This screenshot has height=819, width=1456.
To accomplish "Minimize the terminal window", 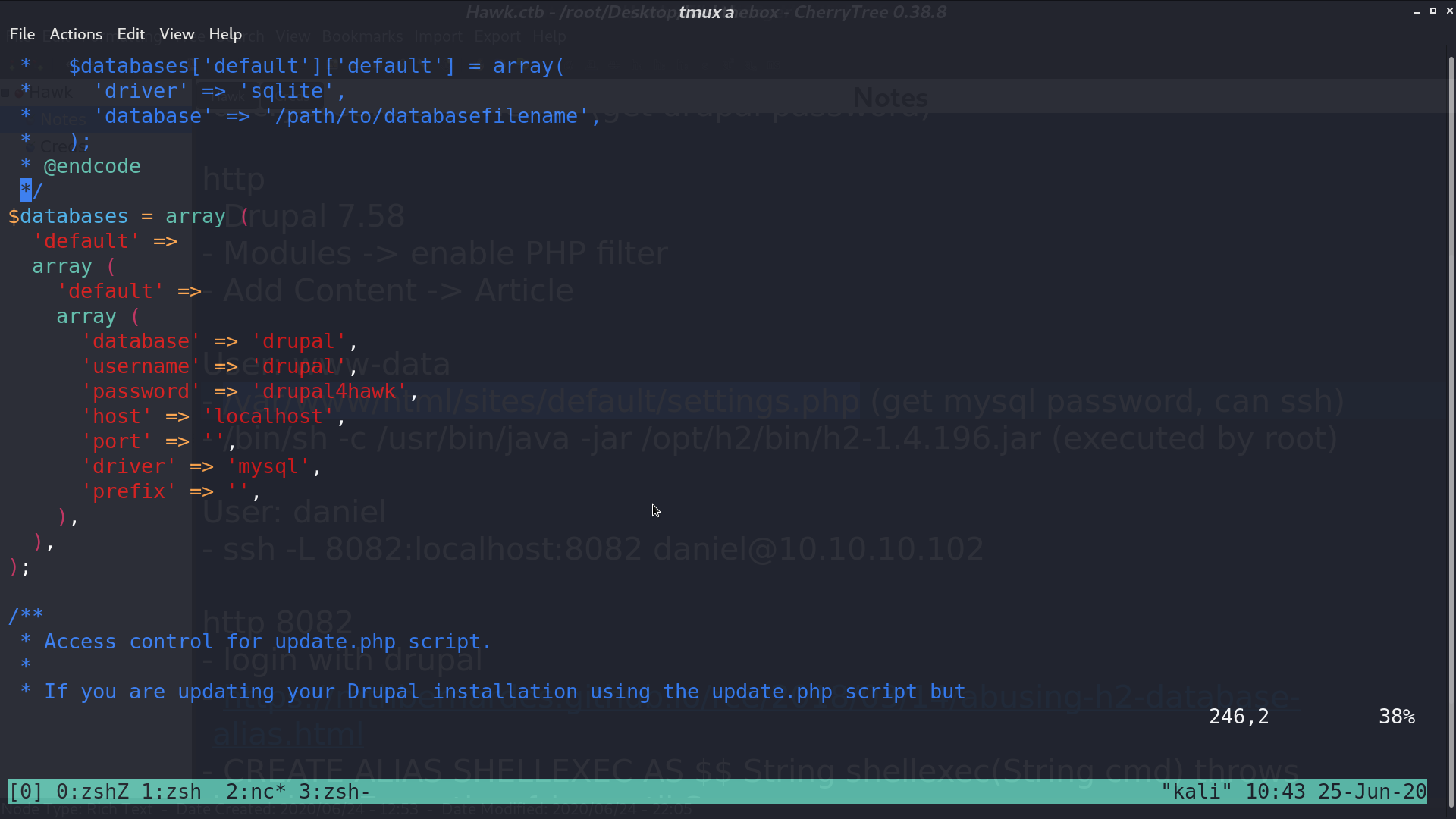I will [x=1417, y=11].
